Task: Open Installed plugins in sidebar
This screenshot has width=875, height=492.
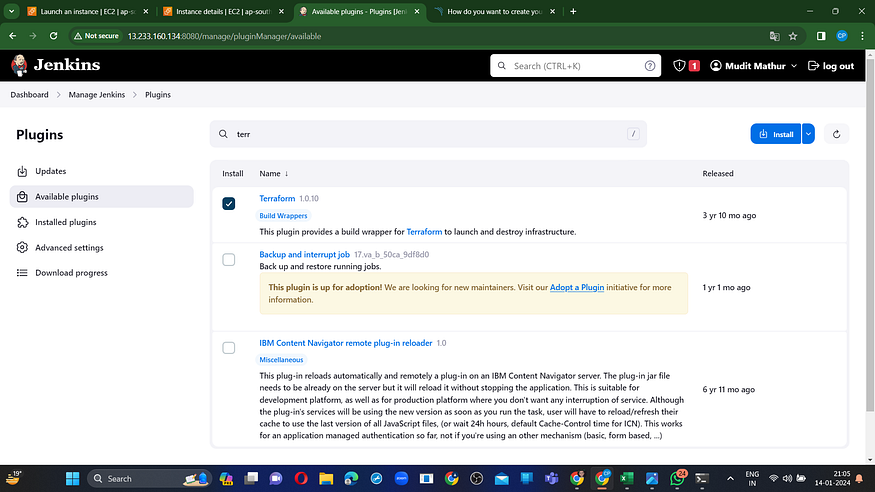Action: click(x=102, y=222)
